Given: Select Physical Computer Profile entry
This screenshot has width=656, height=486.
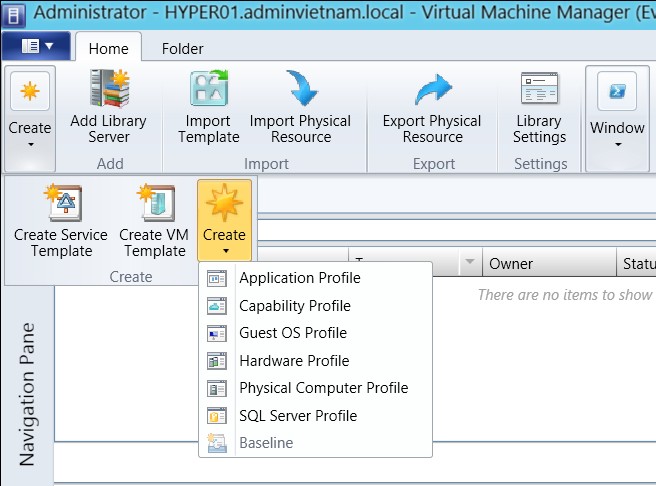Looking at the screenshot, I should [315, 388].
